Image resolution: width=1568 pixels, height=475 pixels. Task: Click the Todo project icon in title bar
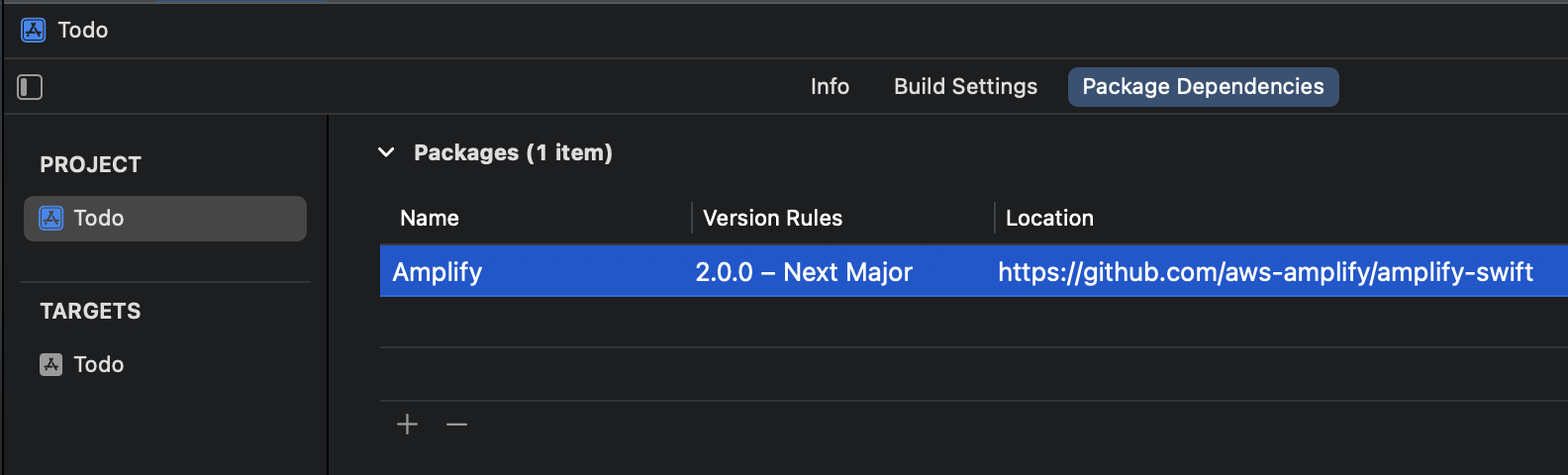coord(33,30)
